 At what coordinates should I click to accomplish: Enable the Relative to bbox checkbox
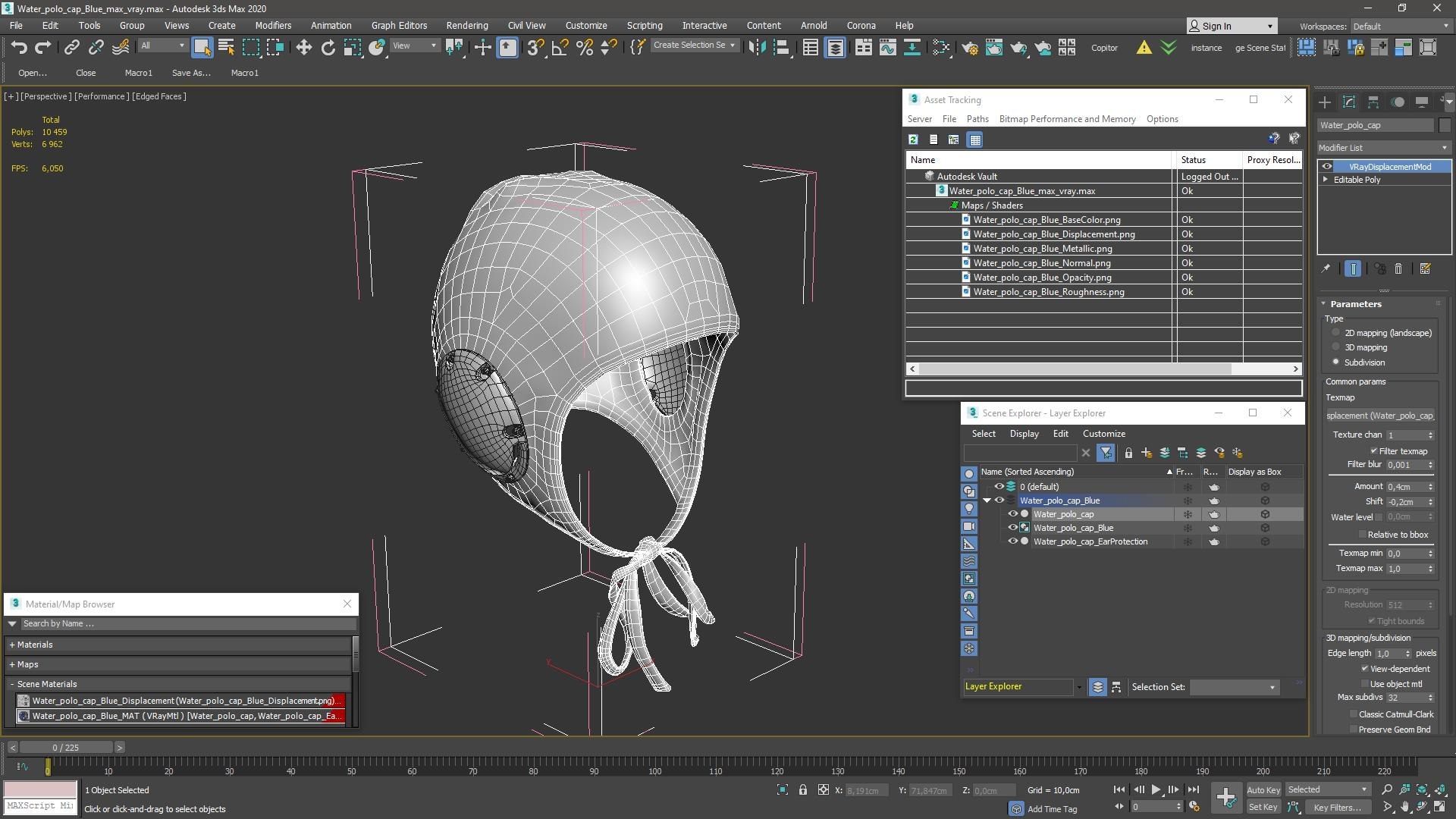[1363, 535]
